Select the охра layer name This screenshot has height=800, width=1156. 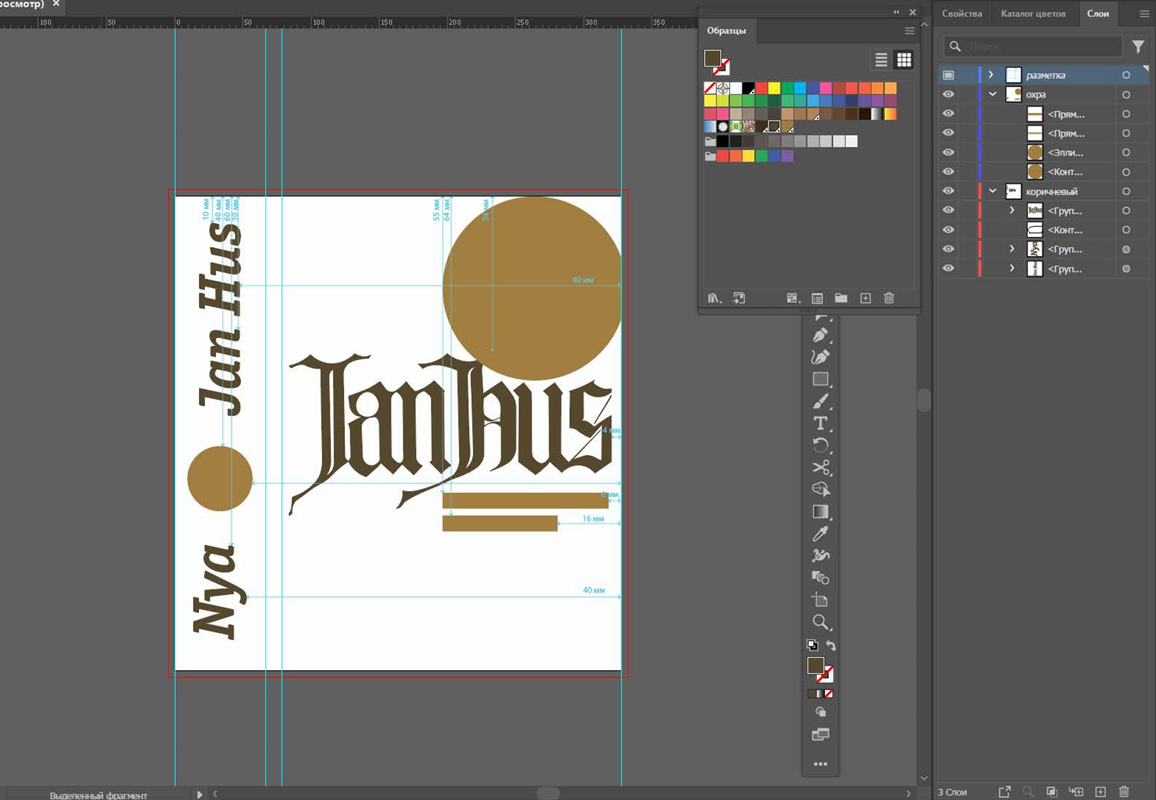click(1036, 94)
